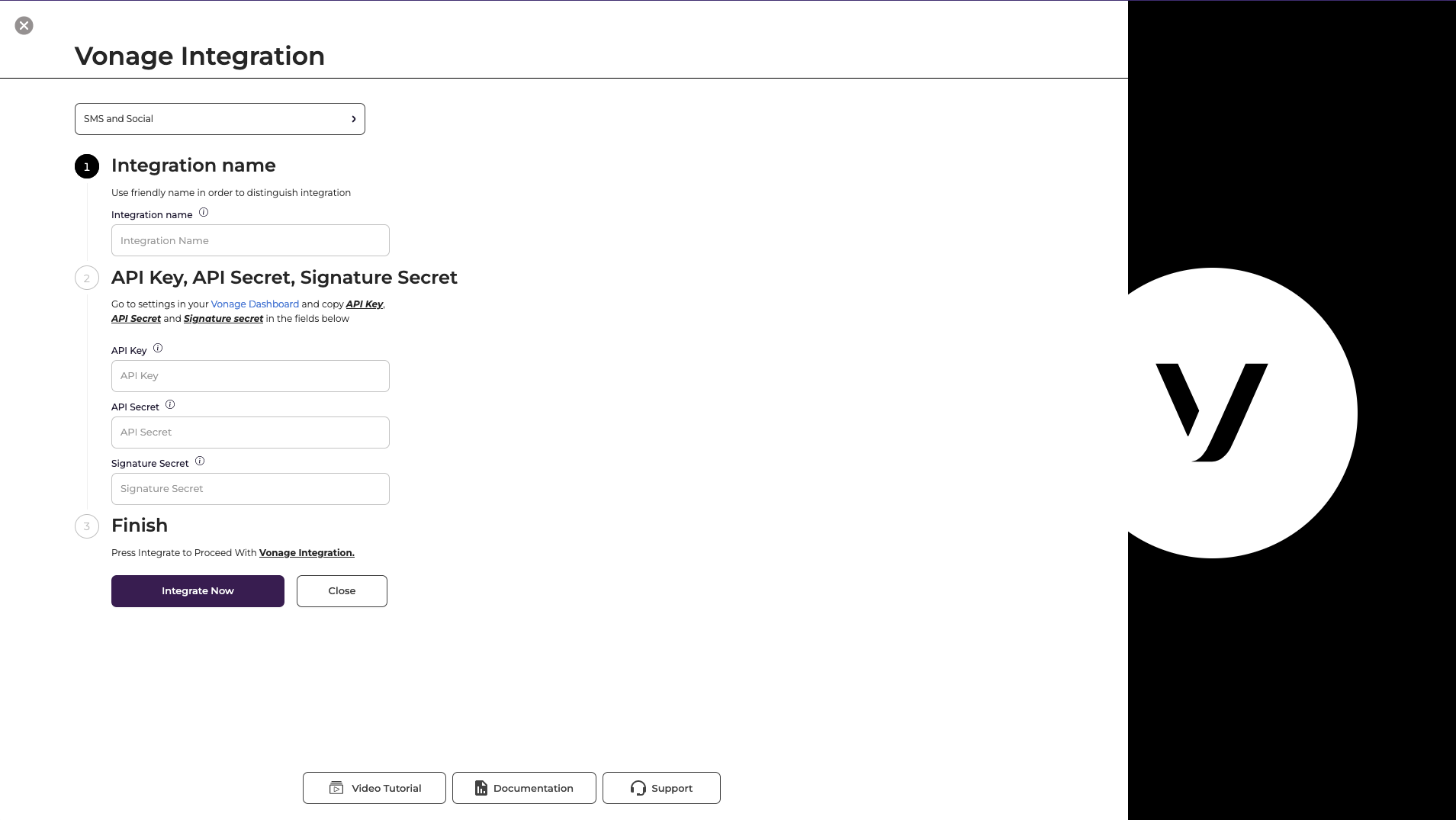This screenshot has height=820, width=1456.
Task: Open the Video Tutorial button
Action: [x=374, y=788]
